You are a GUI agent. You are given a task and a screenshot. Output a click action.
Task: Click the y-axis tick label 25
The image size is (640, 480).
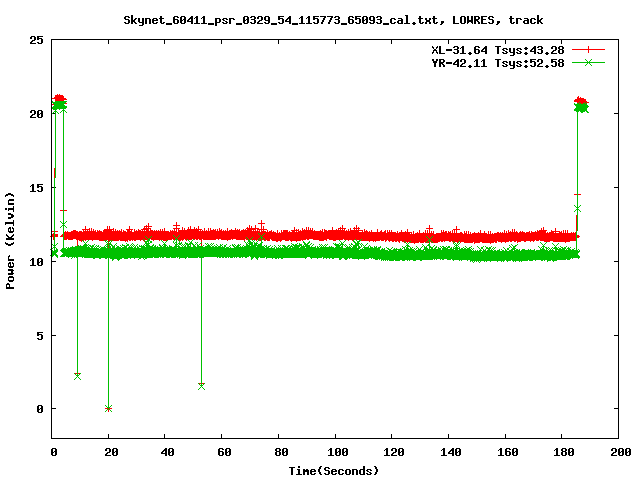[36, 40]
